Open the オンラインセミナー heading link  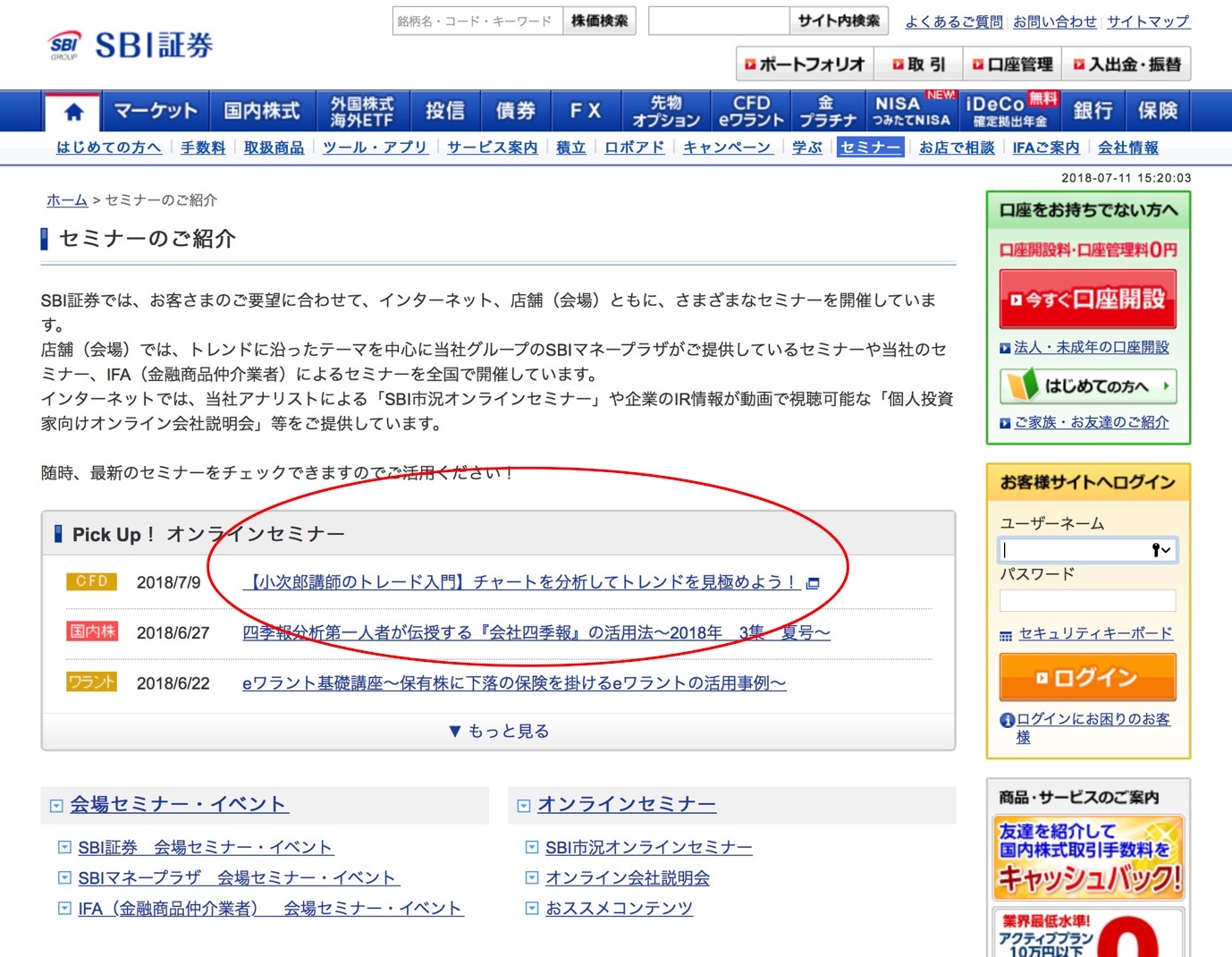pyautogui.click(x=627, y=804)
